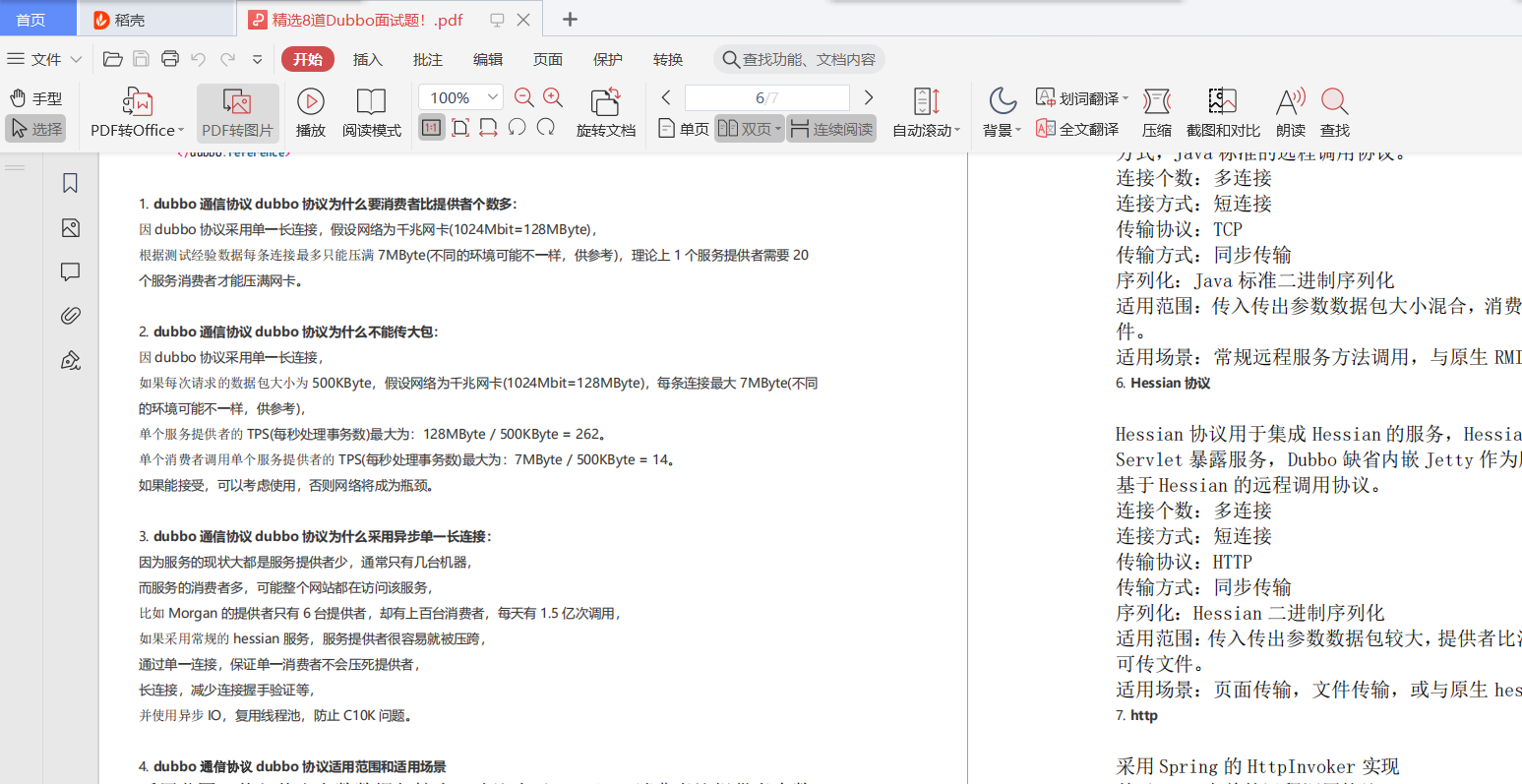The width and height of the screenshot is (1522, 784).
Task: Click the screen projection icon on pdf tab
Action: tap(497, 20)
